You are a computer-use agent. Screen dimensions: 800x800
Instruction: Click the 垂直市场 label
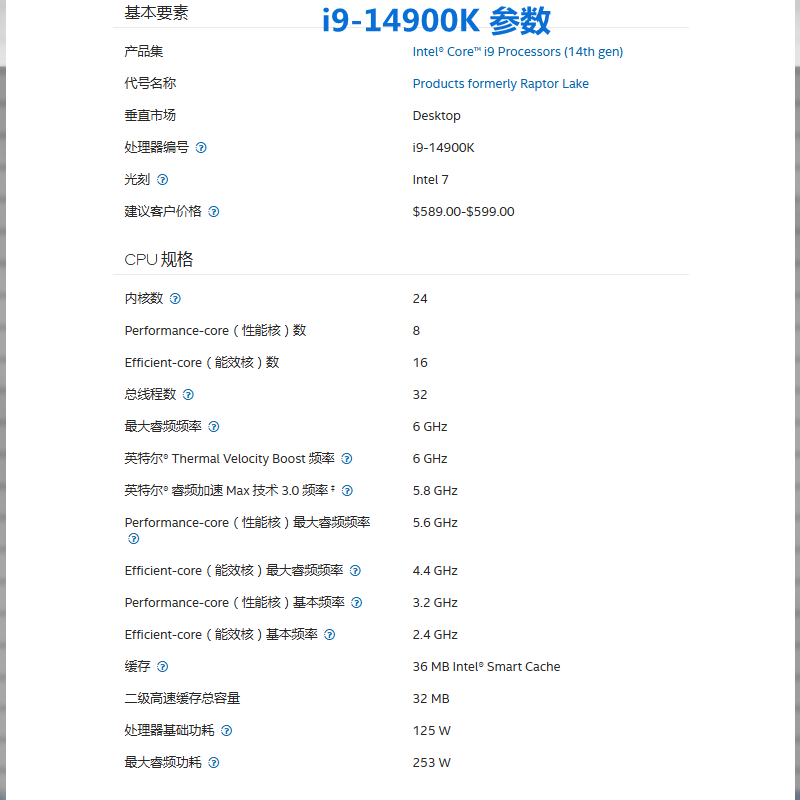click(x=150, y=116)
